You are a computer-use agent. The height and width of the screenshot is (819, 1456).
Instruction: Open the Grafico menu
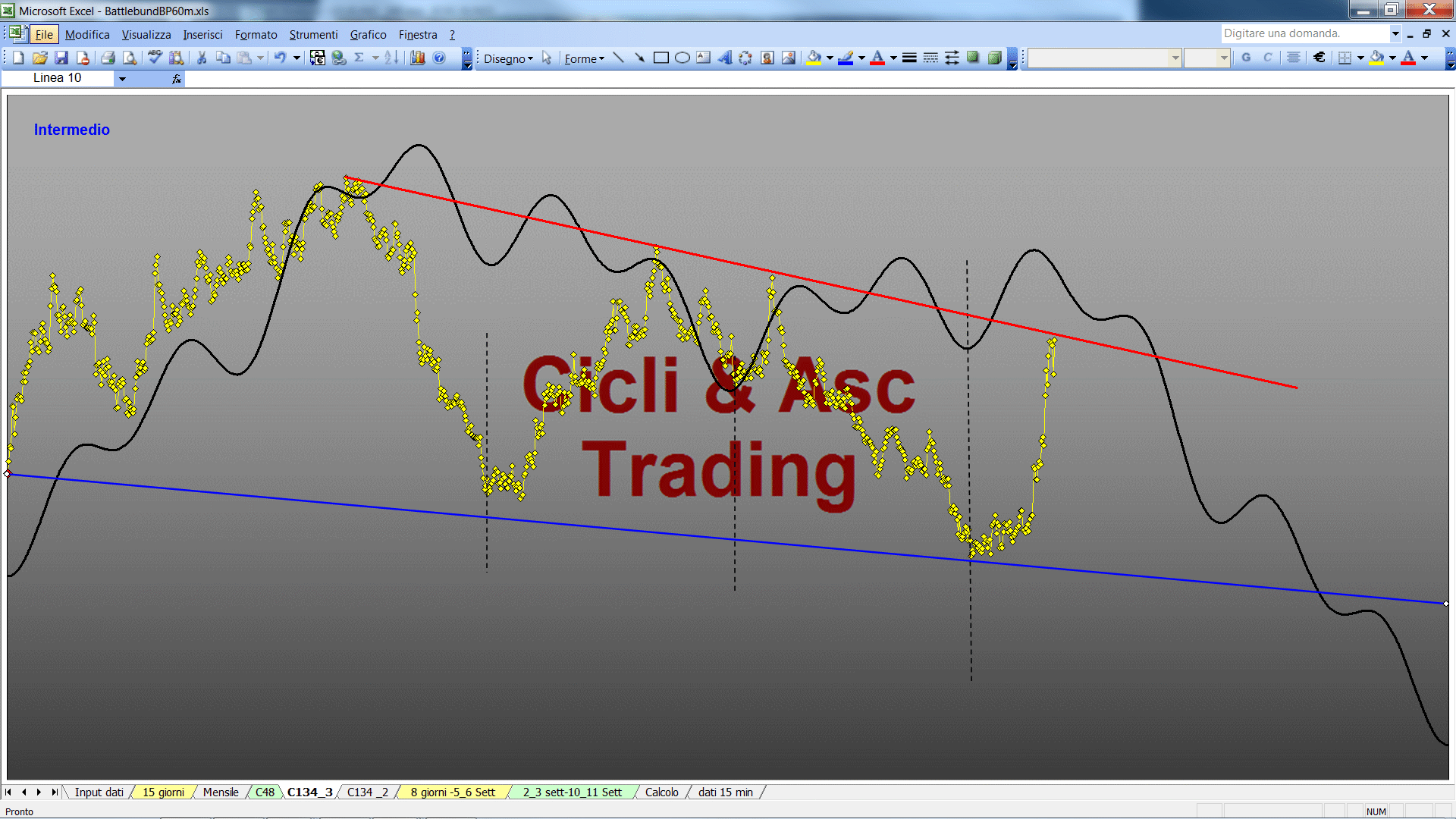(368, 34)
